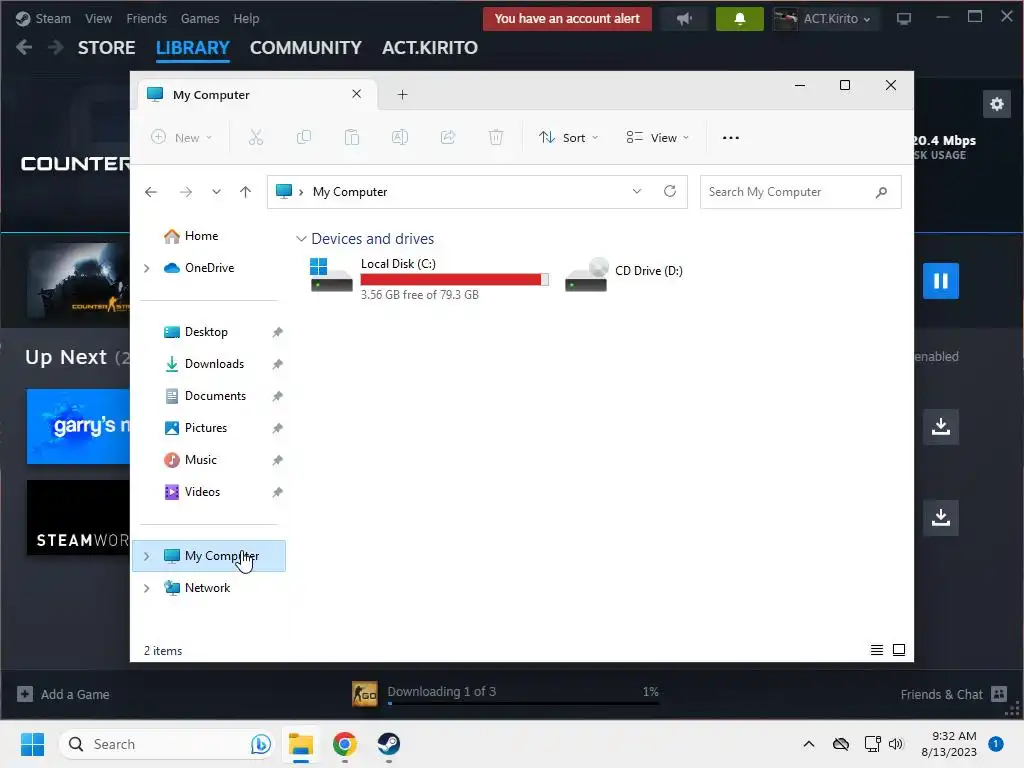Click download icon for Steamworks item
Viewport: 1024px width, 768px height.
(941, 518)
